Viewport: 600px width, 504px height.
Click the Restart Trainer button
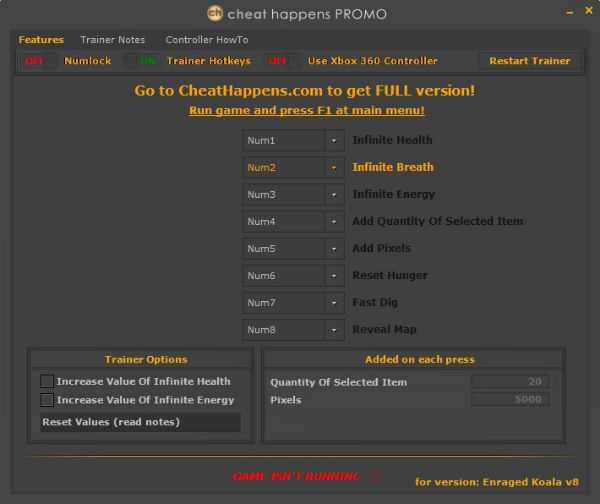(x=530, y=61)
